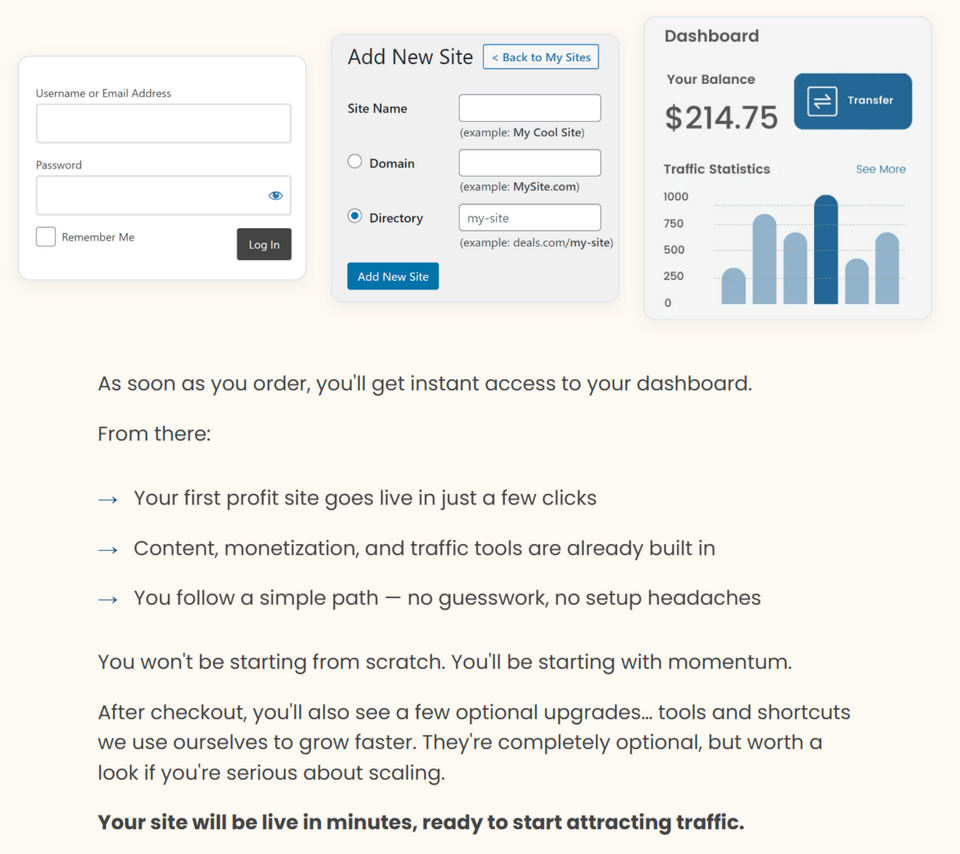Screen dimensions: 960x854
Task: Click the Add New Site button
Action: (393, 277)
